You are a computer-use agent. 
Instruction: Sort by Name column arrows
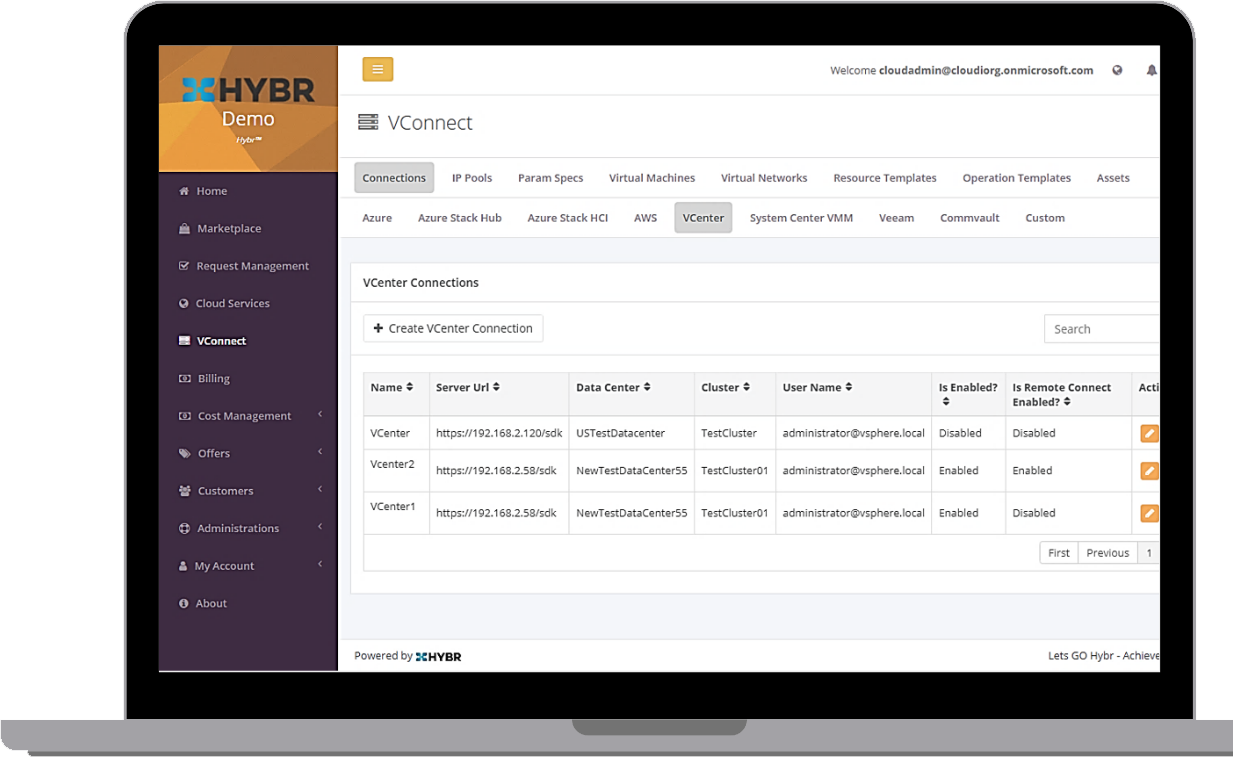click(410, 387)
